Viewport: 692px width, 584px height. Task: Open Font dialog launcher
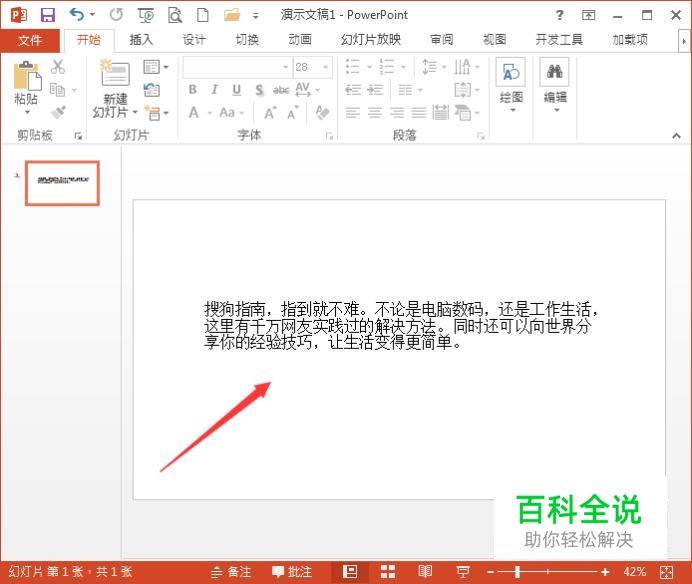[x=329, y=136]
